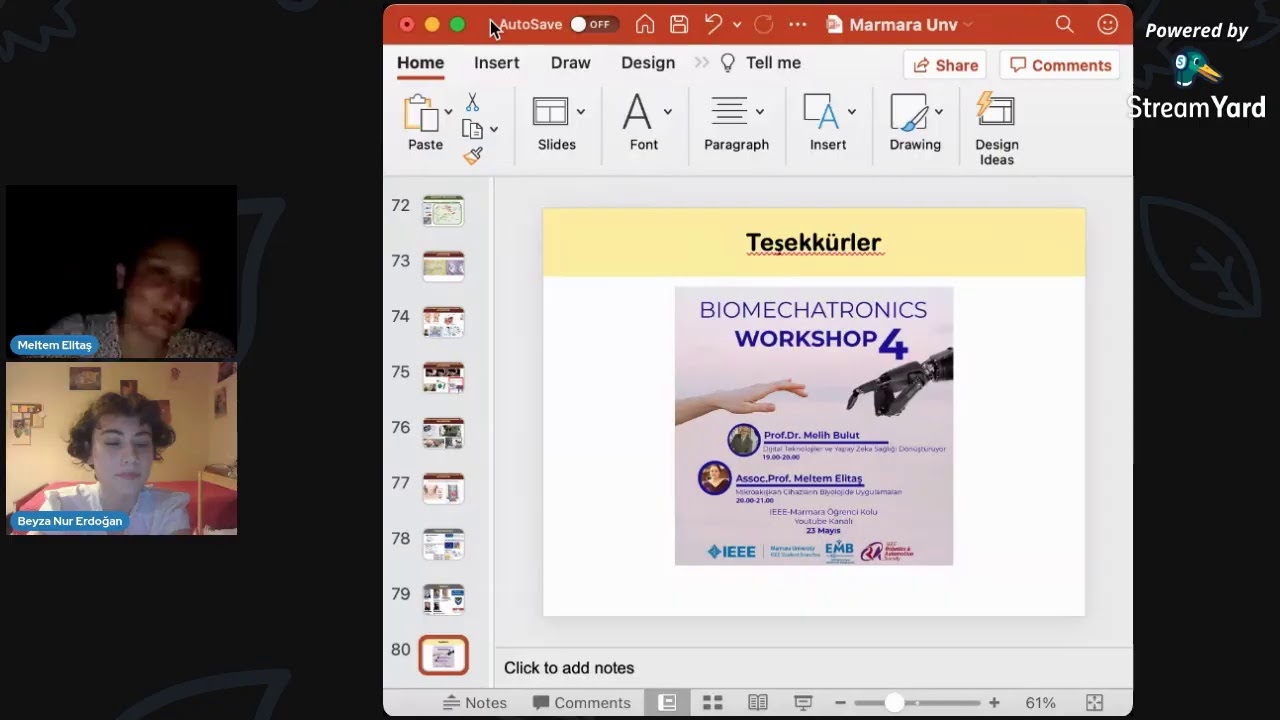Open the Font group icon

pos(637,112)
